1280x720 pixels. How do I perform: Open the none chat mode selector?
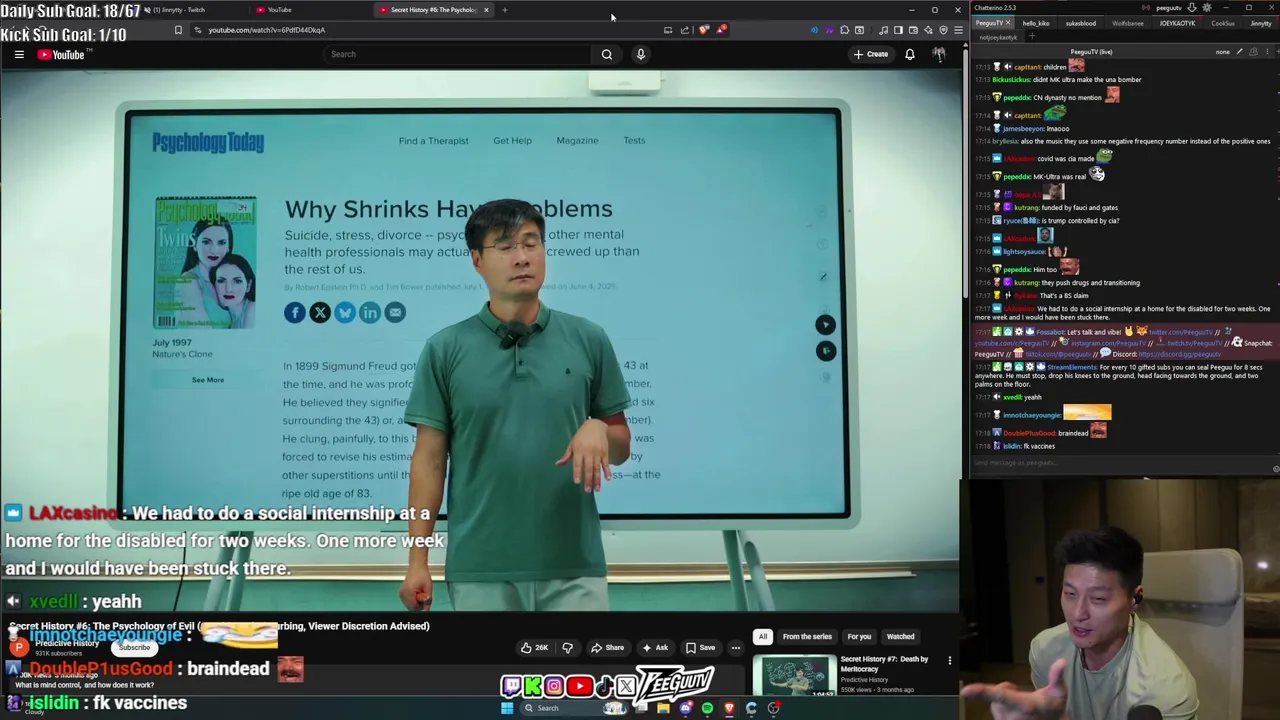[1222, 52]
